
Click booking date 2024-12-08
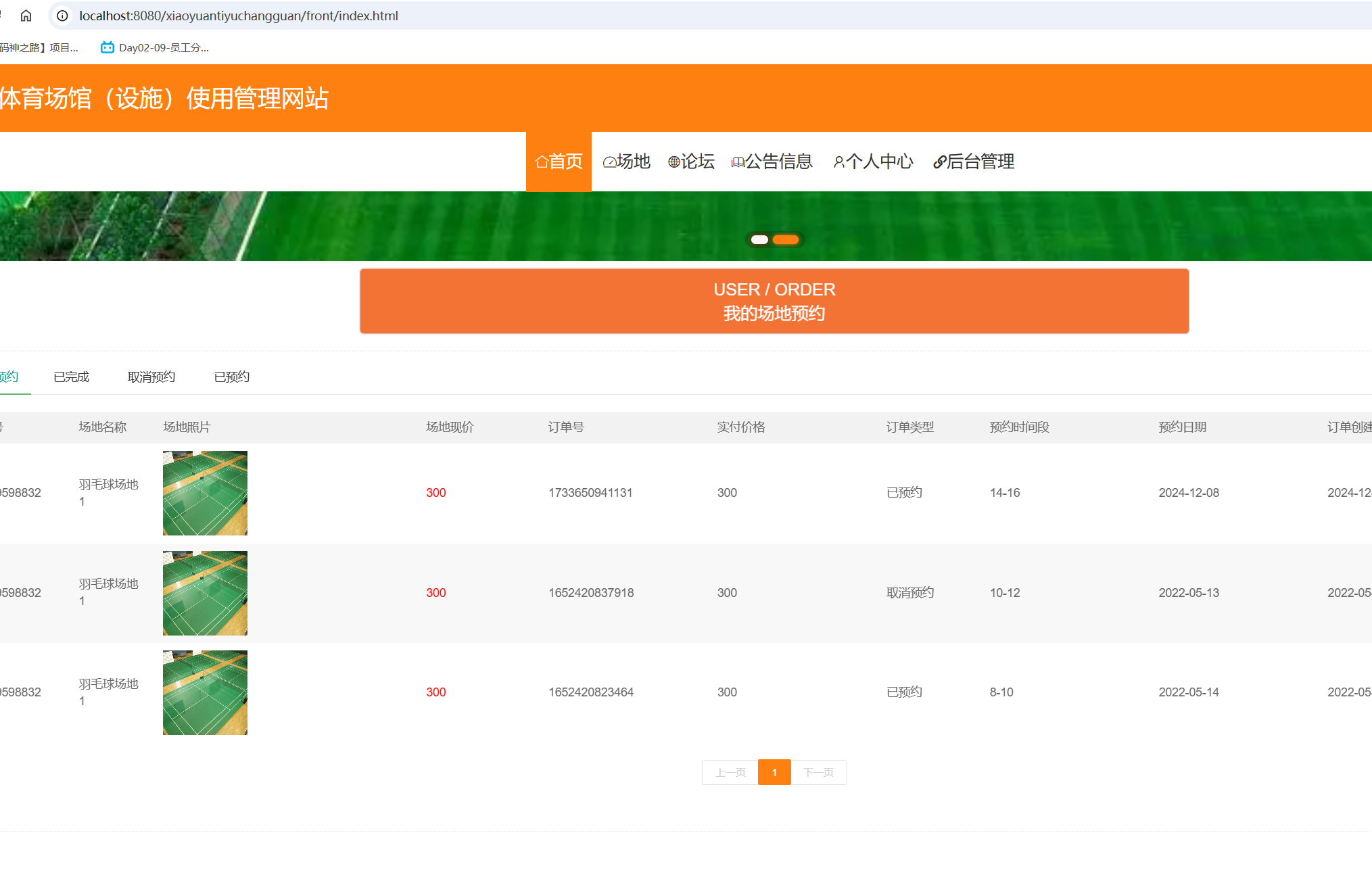click(1189, 493)
